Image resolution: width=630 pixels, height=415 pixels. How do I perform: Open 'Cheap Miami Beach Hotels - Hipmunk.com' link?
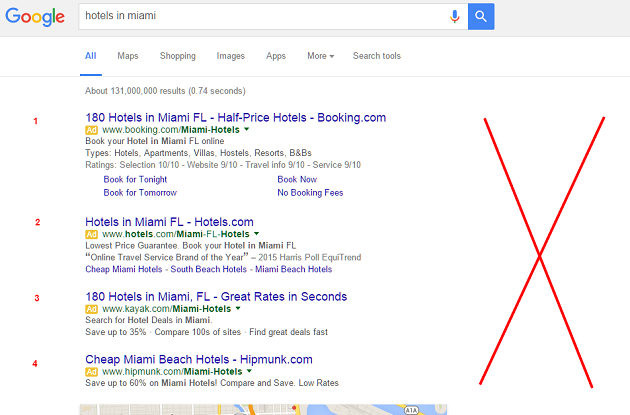pos(199,359)
